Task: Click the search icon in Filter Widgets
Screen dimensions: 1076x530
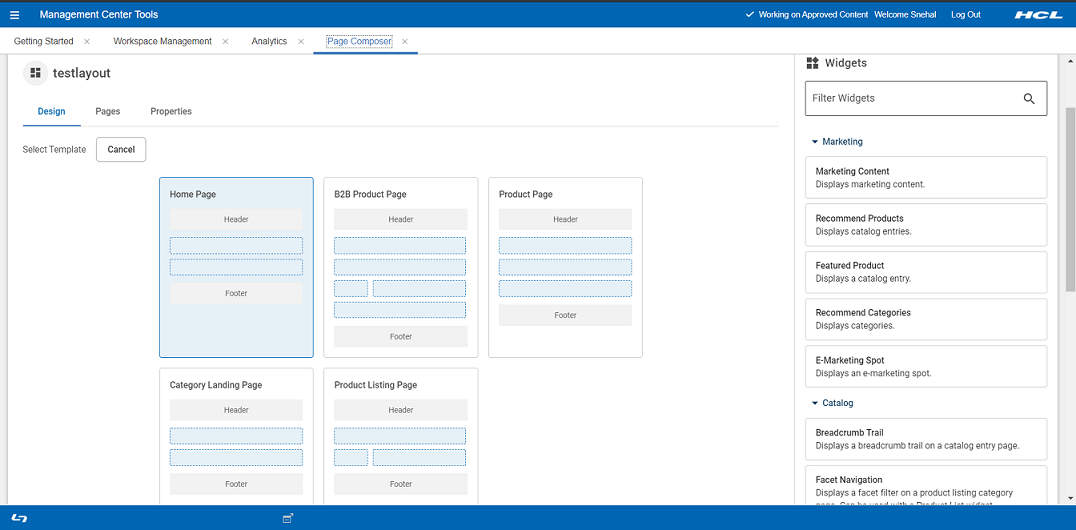Action: click(x=1028, y=99)
